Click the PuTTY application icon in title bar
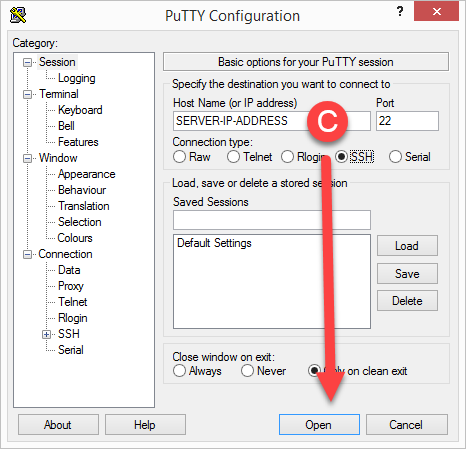466x449 pixels. click(x=18, y=15)
